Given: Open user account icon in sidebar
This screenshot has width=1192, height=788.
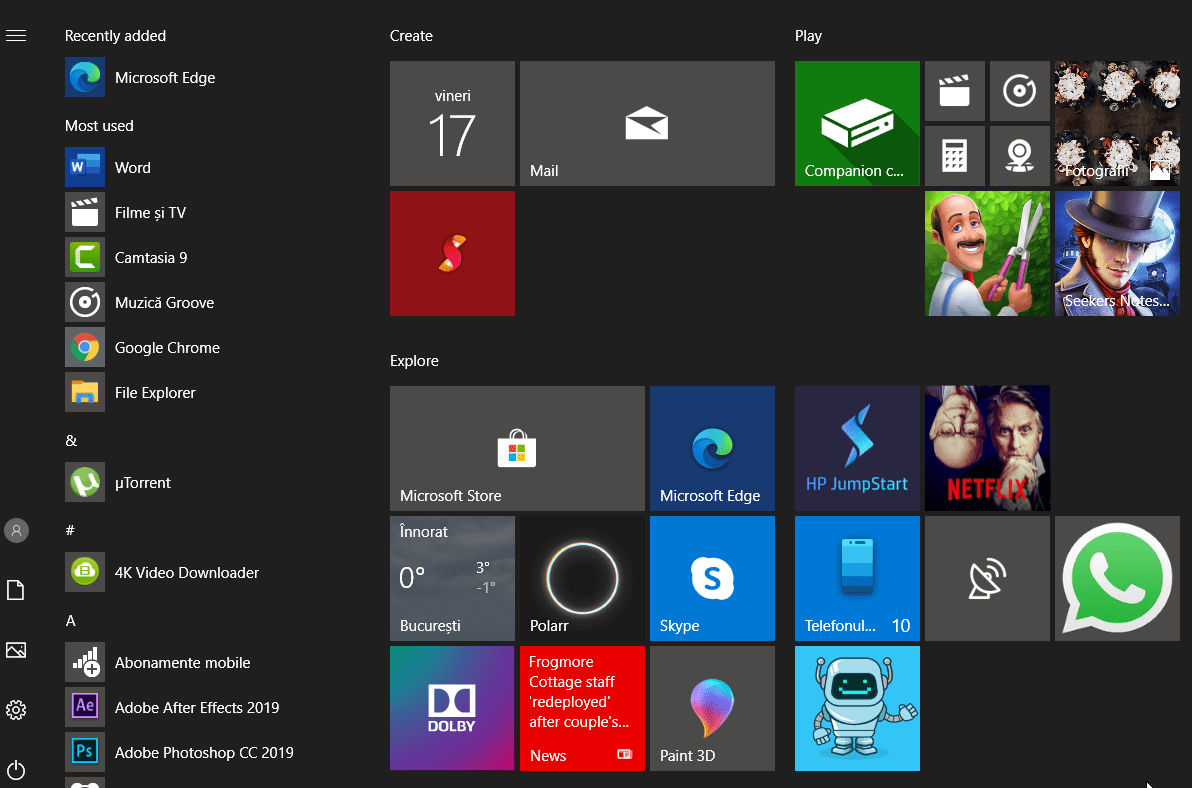Looking at the screenshot, I should 17,530.
